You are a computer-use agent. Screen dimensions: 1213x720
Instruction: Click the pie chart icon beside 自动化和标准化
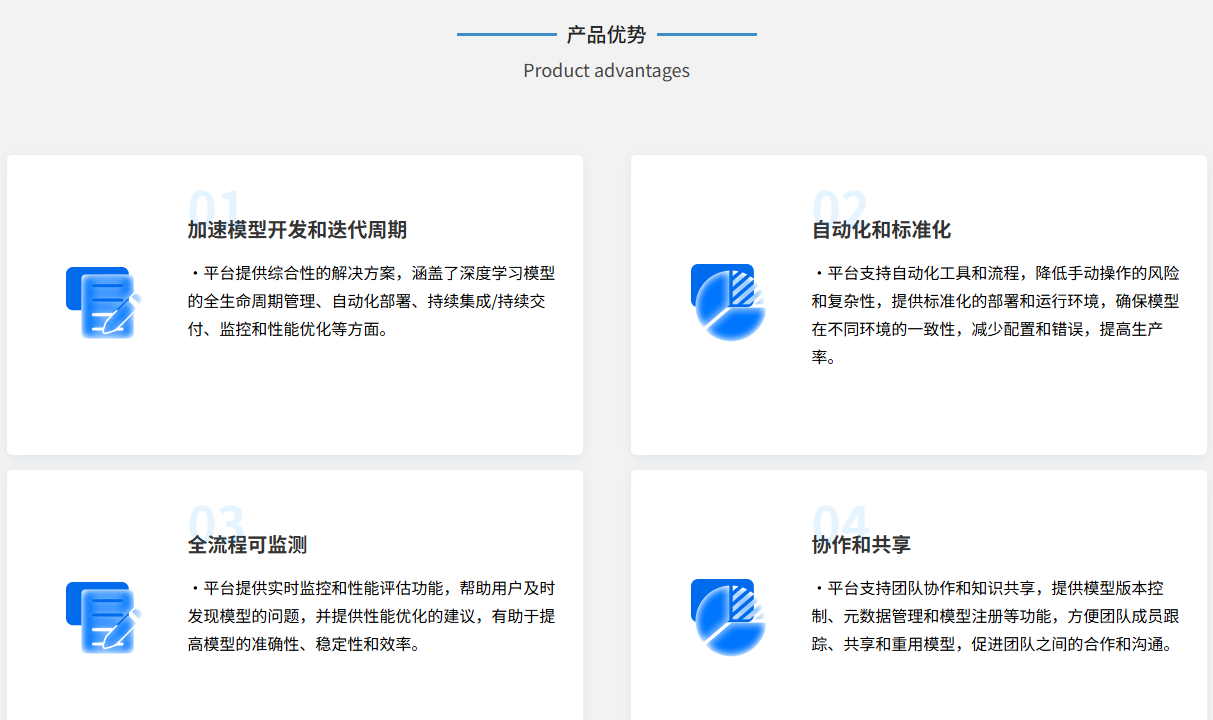(727, 302)
